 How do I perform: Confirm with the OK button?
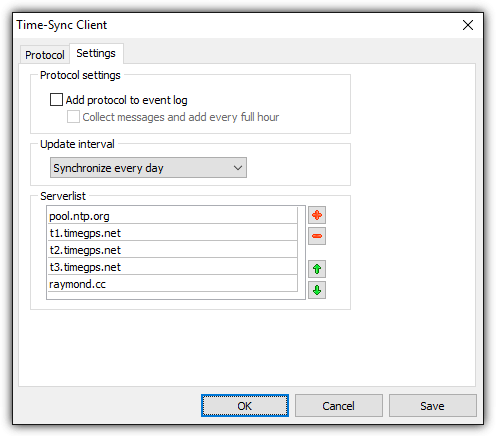[245, 406]
